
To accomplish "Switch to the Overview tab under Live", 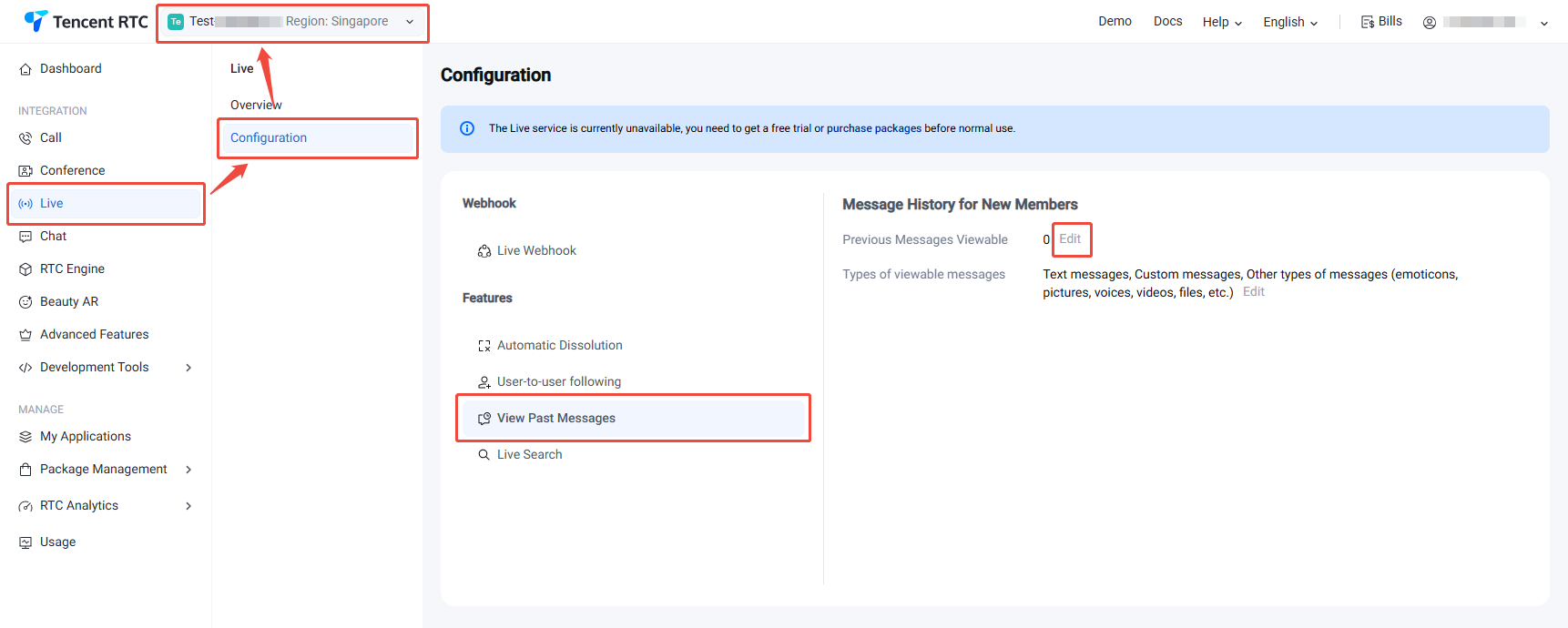I will [x=256, y=105].
